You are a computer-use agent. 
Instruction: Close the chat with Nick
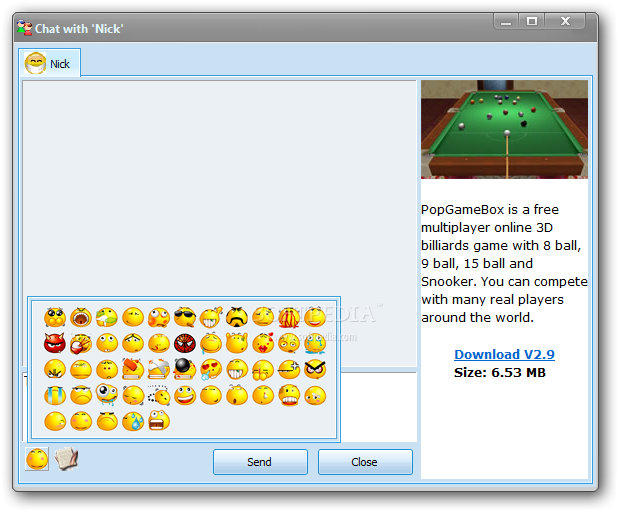click(x=365, y=462)
